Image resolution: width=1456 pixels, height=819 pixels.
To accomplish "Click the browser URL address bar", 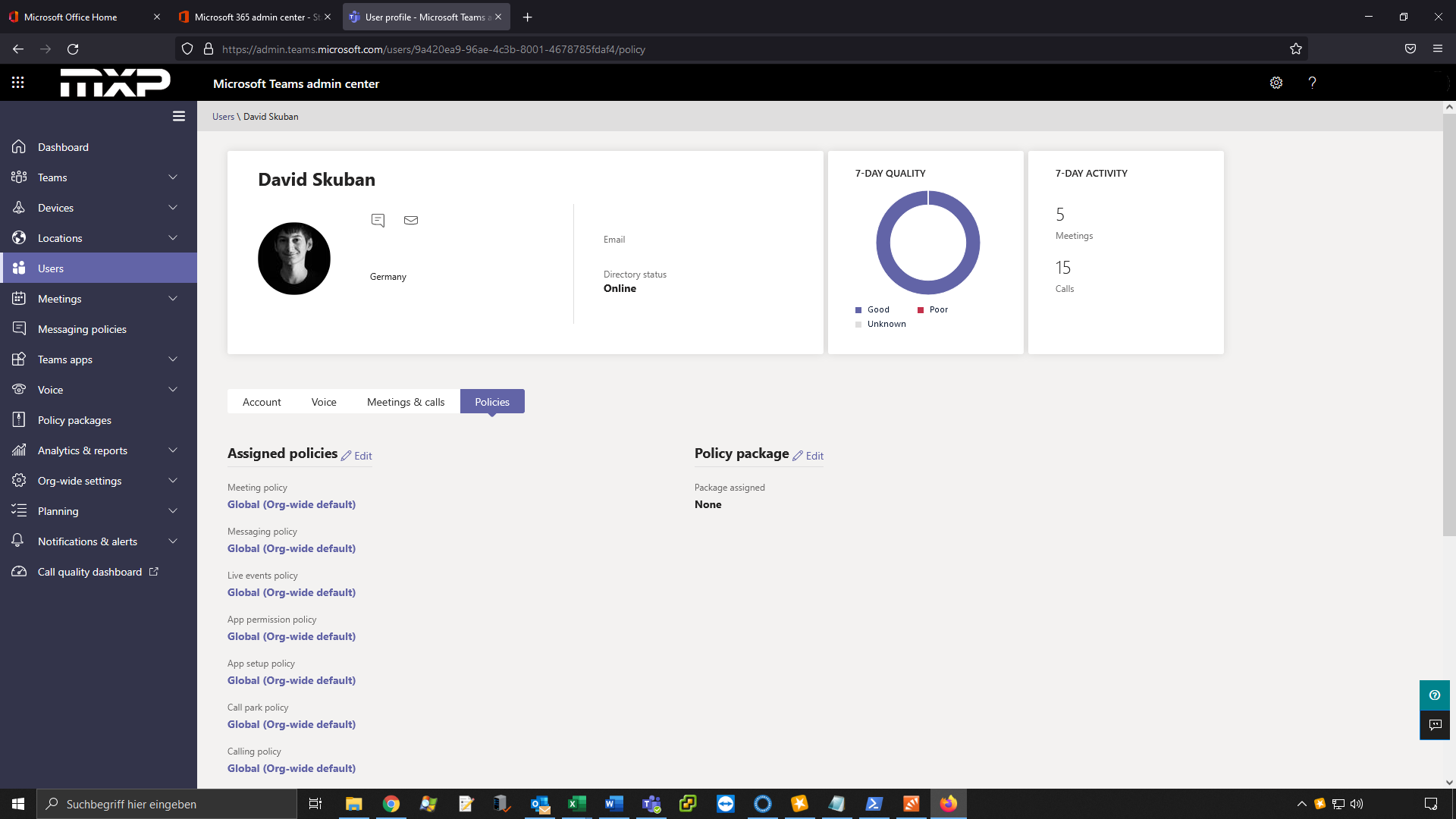I will pyautogui.click(x=743, y=49).
